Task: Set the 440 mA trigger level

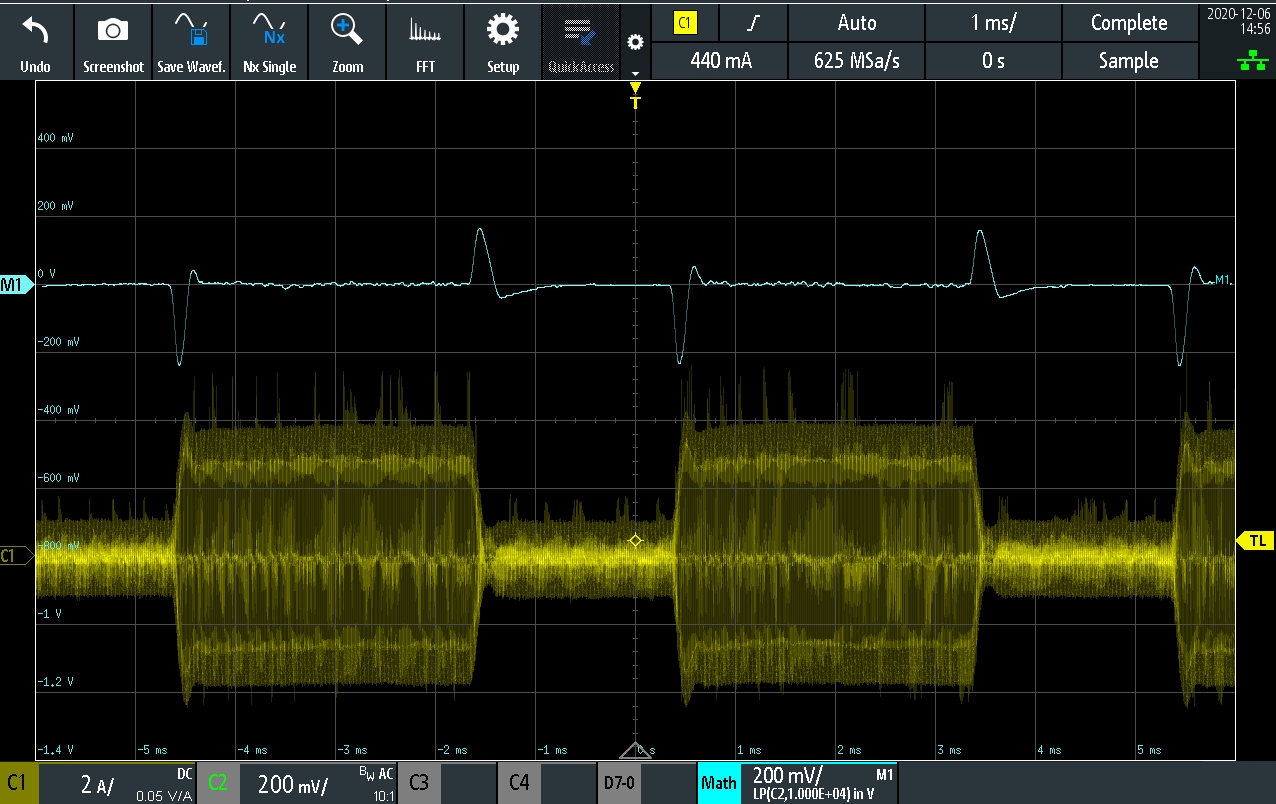Action: (x=720, y=61)
